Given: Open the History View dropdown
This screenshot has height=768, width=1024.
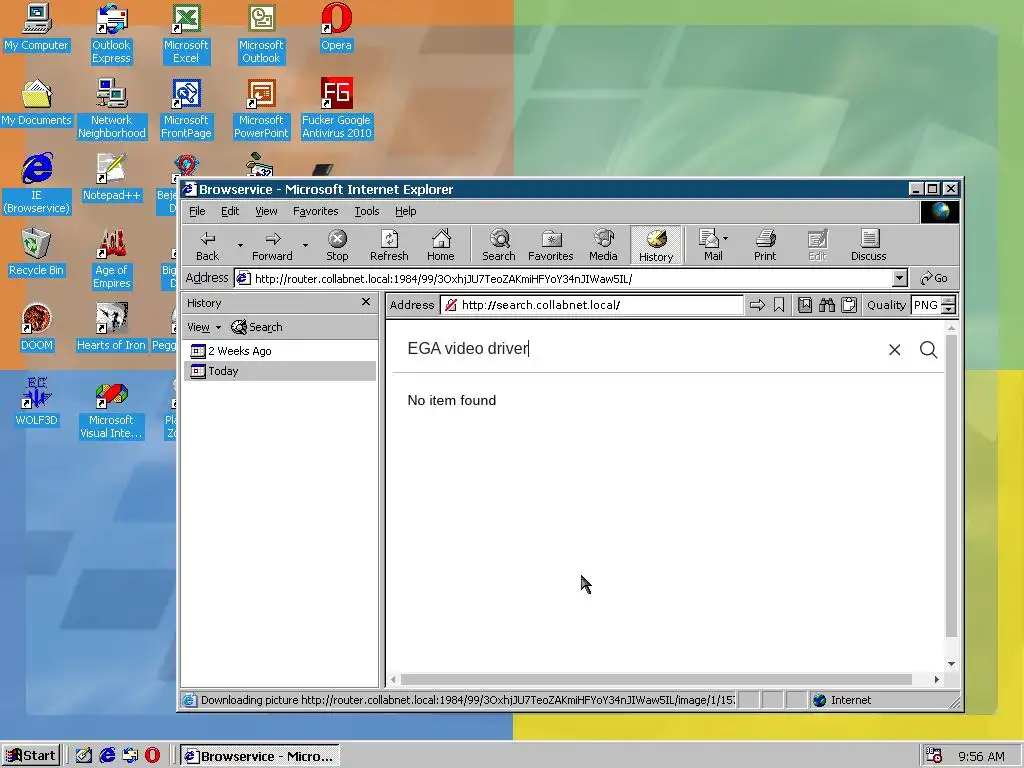Looking at the screenshot, I should click(x=204, y=327).
